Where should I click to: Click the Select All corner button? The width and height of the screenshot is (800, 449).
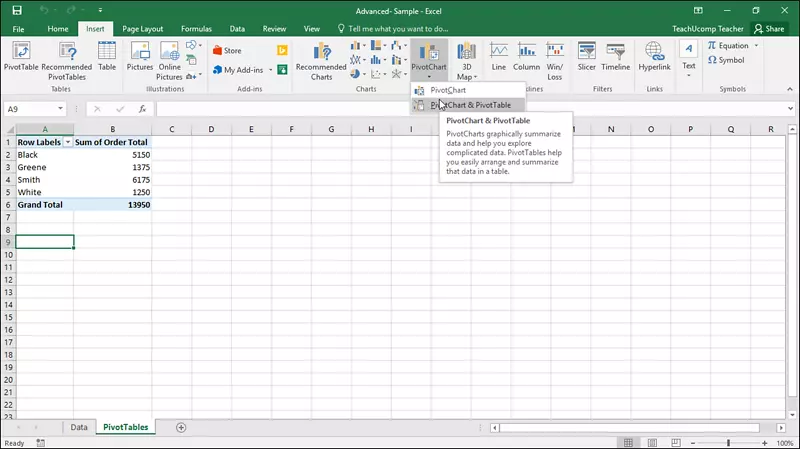click(9, 130)
